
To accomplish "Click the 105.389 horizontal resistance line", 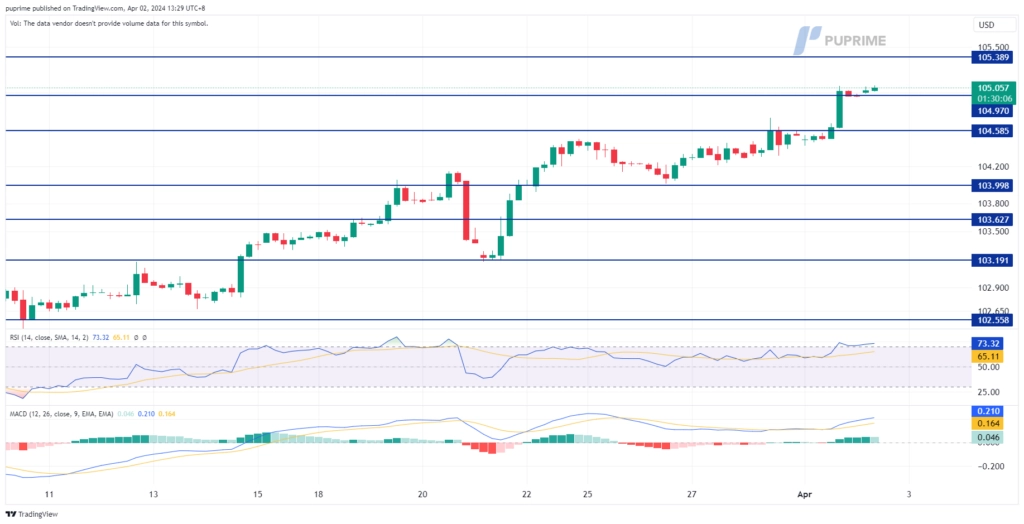I will (487, 57).
